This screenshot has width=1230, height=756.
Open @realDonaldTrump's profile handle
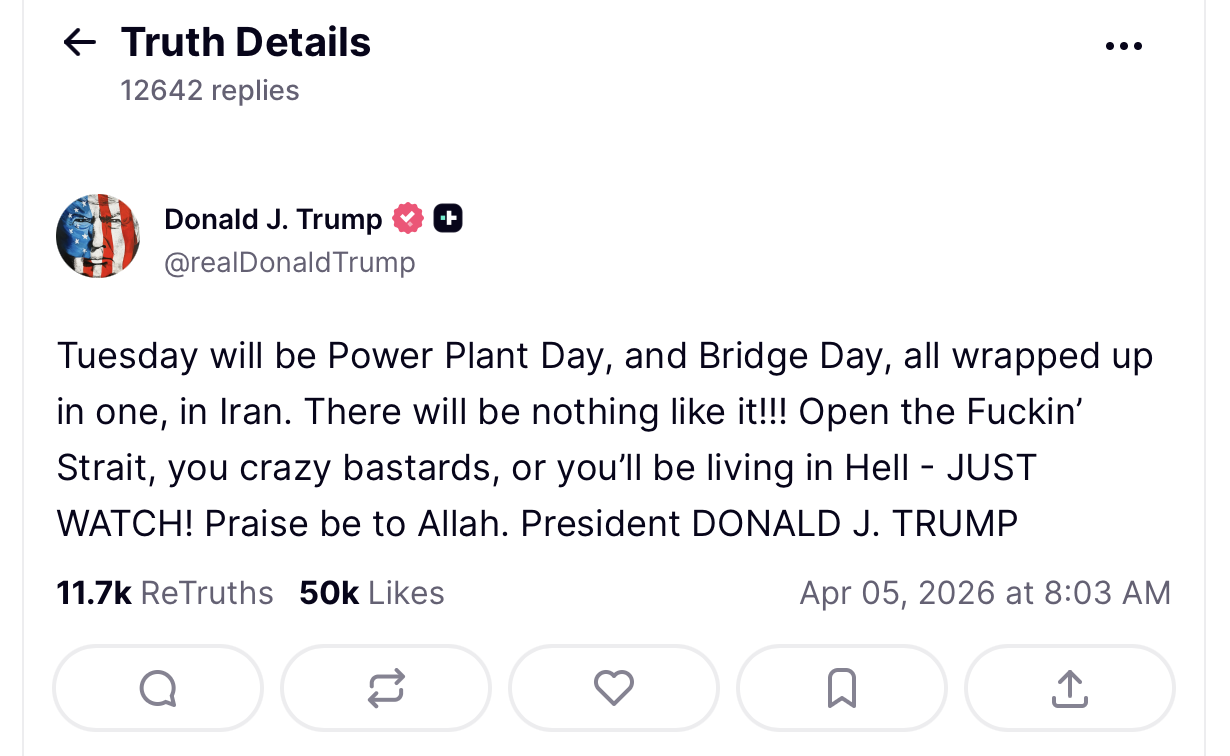pyautogui.click(x=290, y=262)
